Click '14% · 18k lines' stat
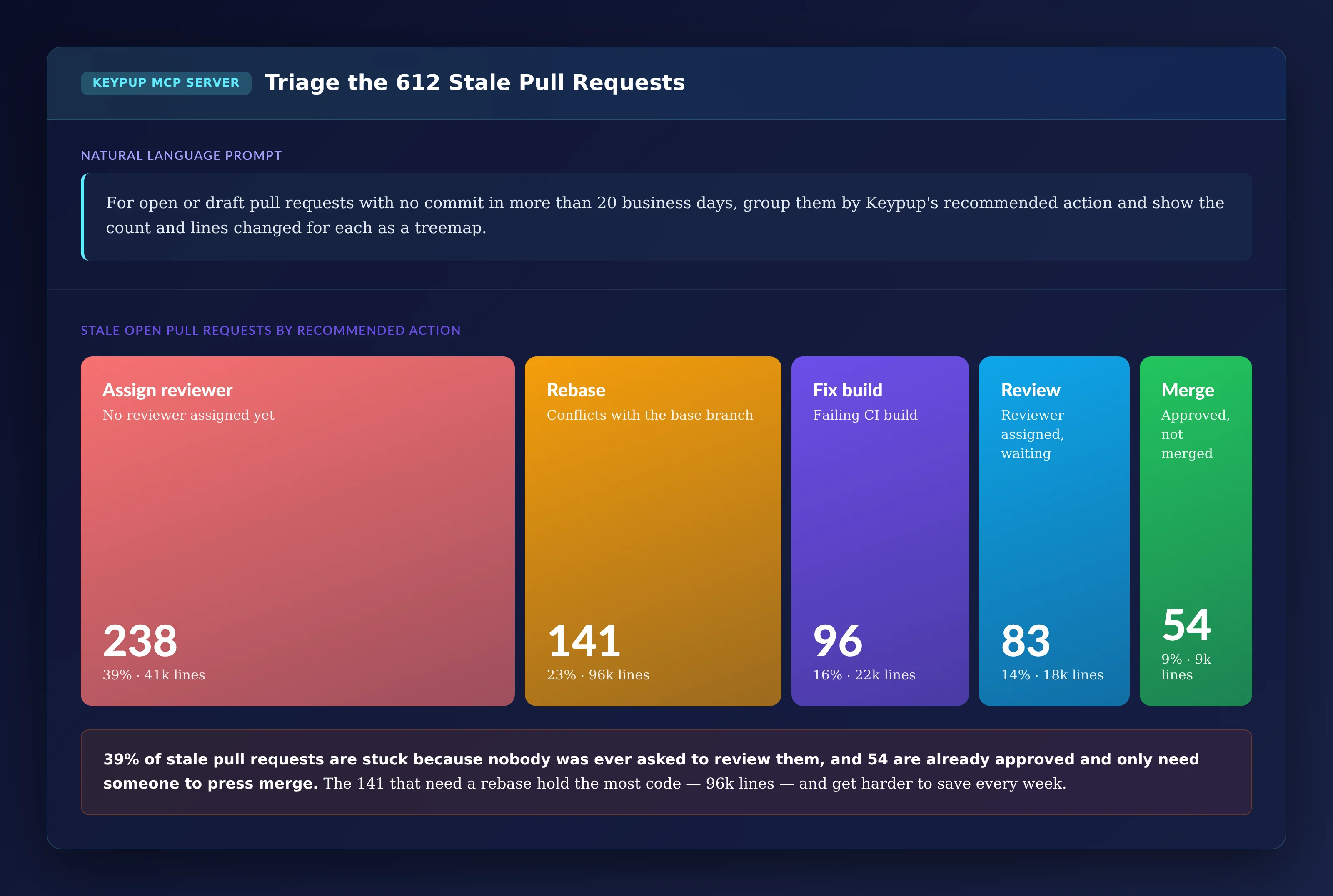The width and height of the screenshot is (1333, 896). (1052, 675)
